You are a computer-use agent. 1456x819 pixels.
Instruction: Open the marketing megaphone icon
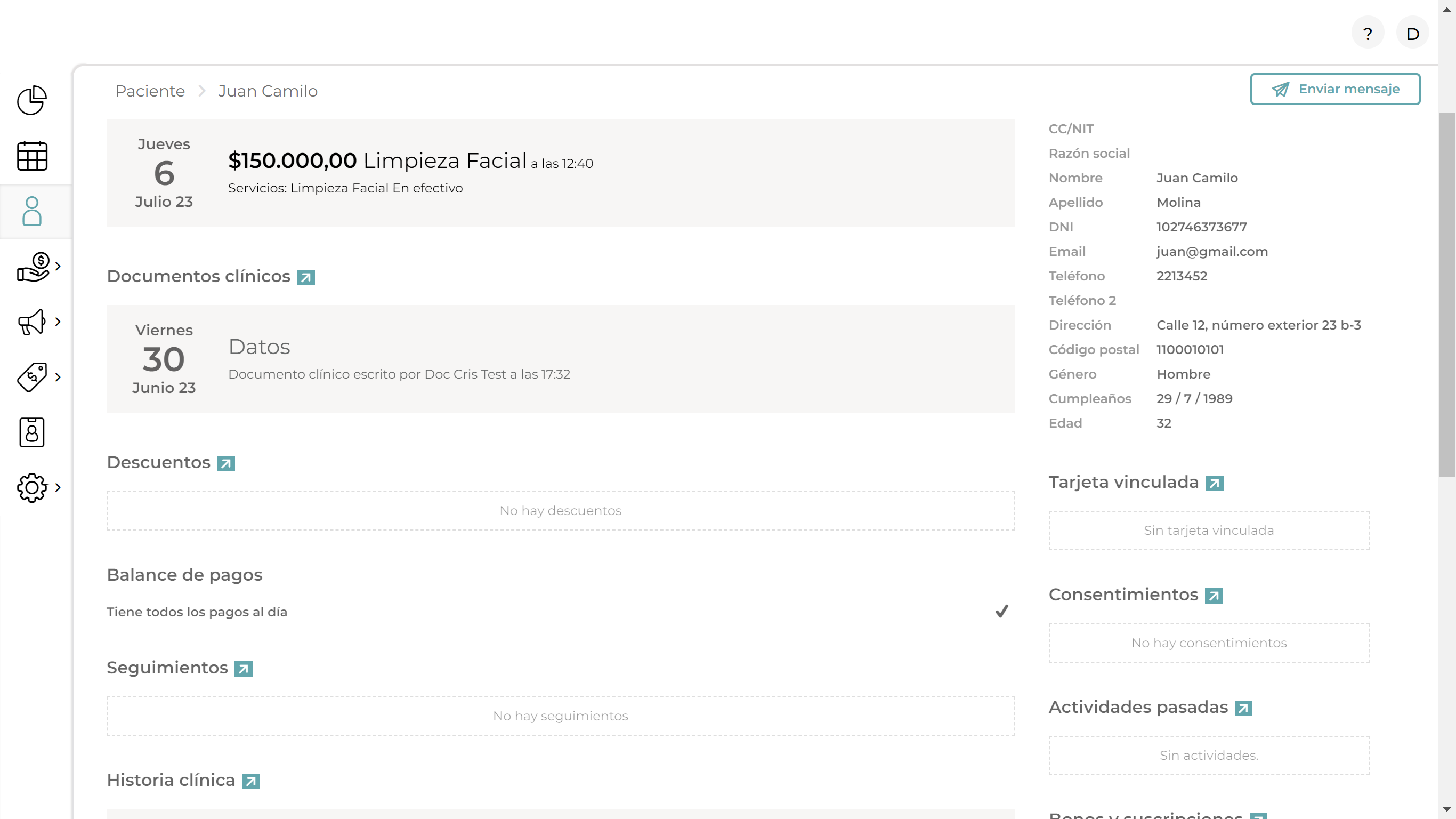31,322
